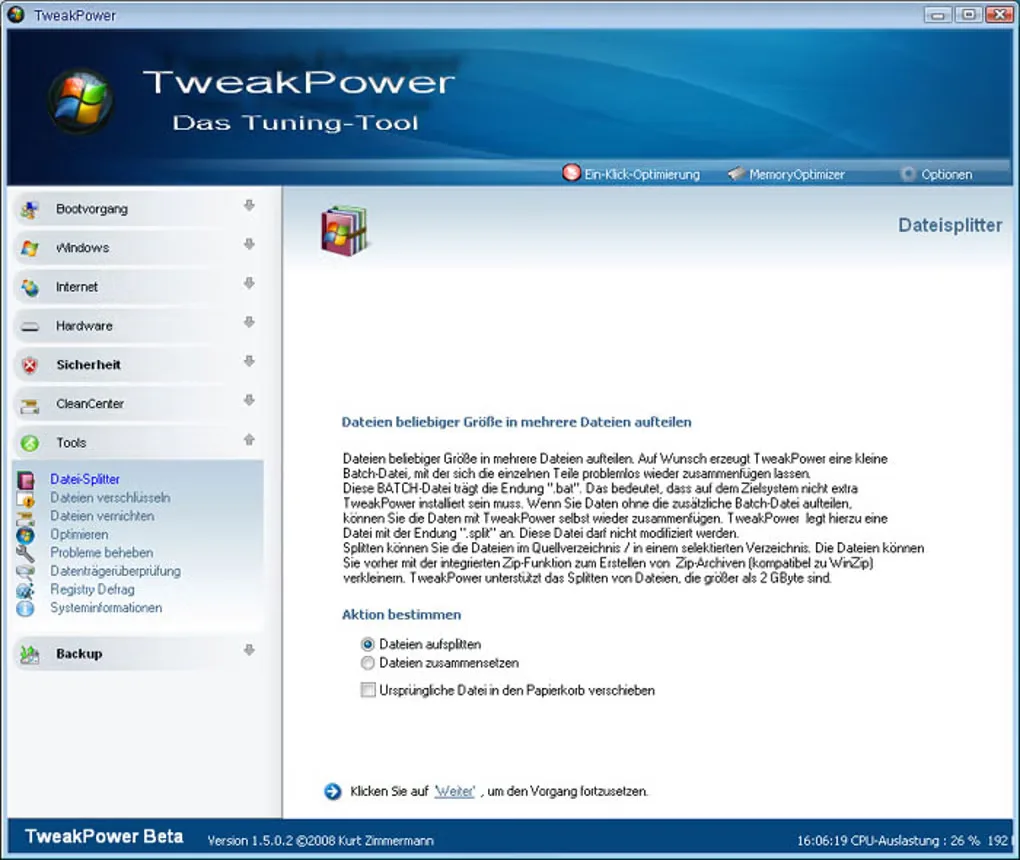The height and width of the screenshot is (860, 1020).
Task: Click the Optimieren Windows orb icon
Action: 25,535
